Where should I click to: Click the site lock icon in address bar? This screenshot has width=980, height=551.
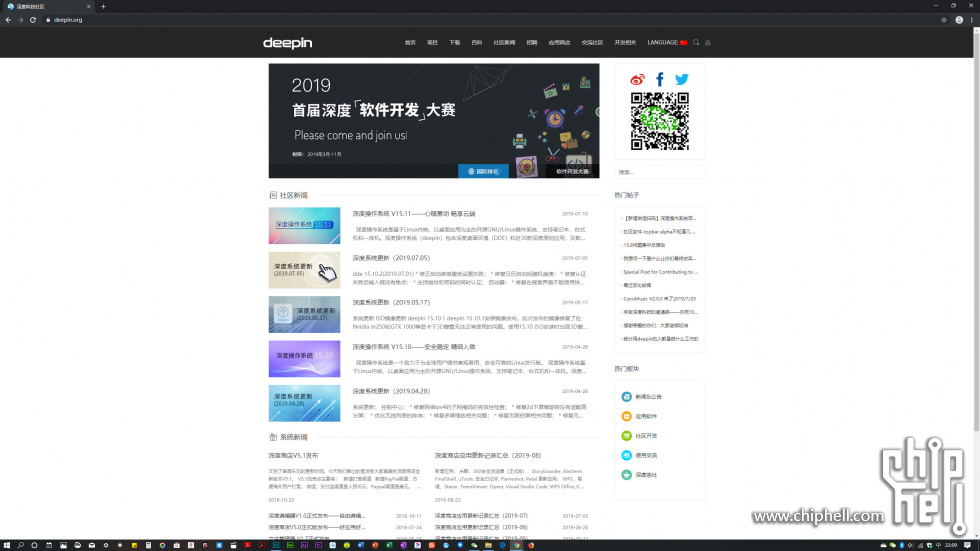point(48,20)
